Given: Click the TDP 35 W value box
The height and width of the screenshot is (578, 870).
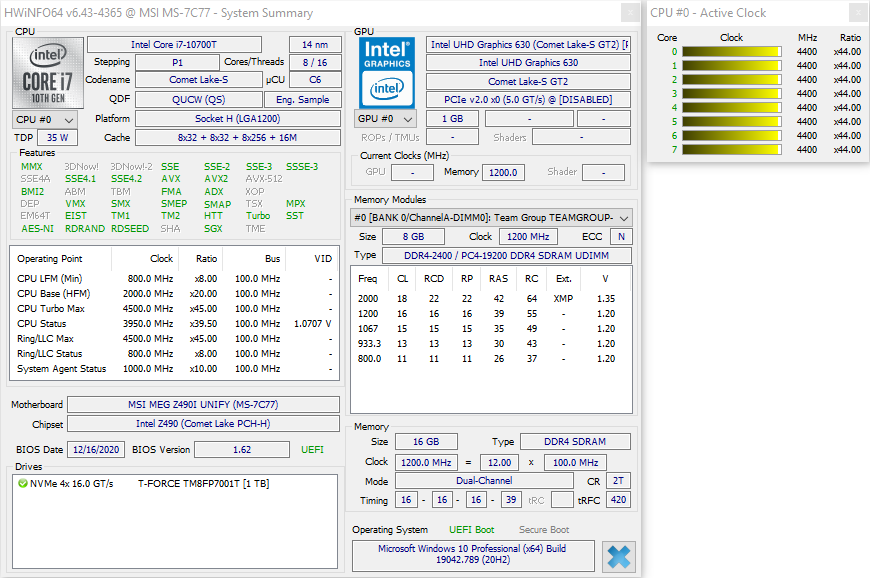Looking at the screenshot, I should [57, 138].
